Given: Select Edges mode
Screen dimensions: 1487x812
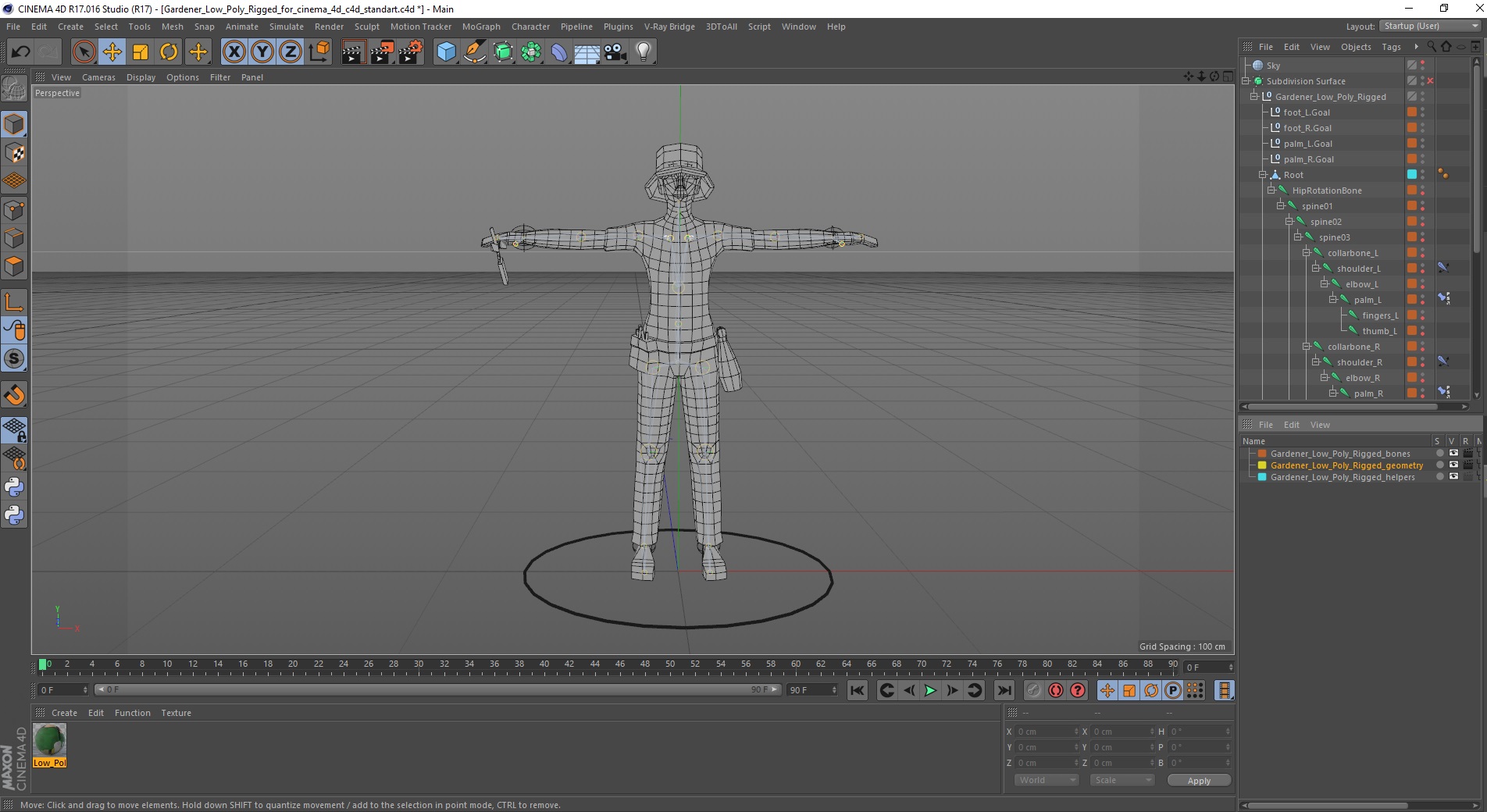Looking at the screenshot, I should pos(14,237).
